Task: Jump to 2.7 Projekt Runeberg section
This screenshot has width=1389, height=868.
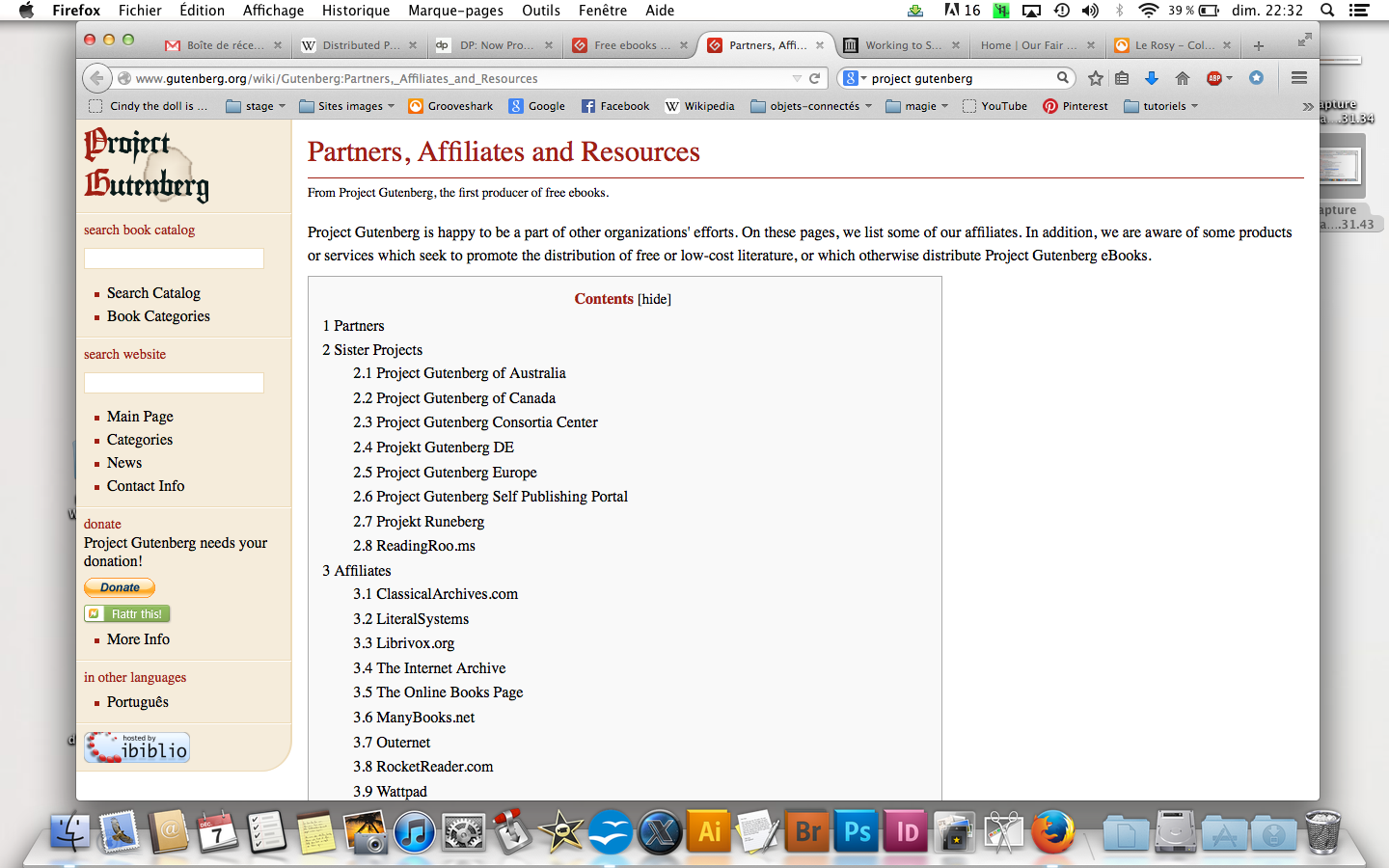Action: 419,522
